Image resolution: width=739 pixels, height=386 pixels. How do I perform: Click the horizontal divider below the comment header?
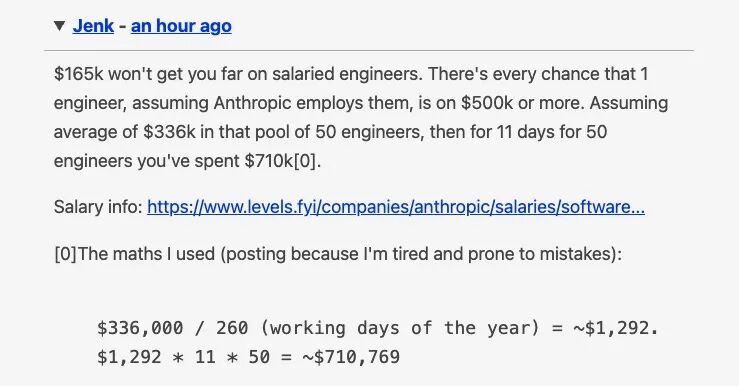point(369,50)
